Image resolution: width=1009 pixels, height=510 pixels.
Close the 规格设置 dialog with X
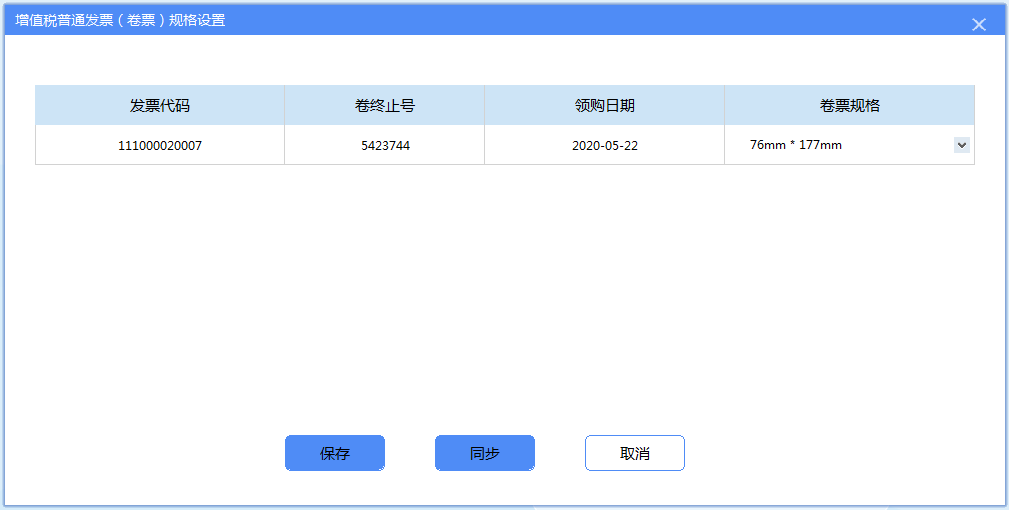978,24
